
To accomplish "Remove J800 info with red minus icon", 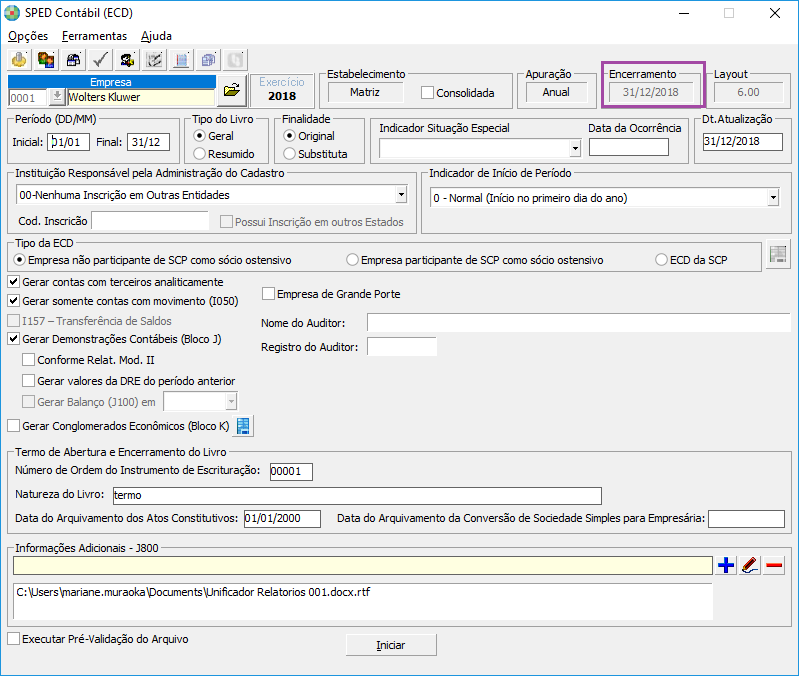I will [774, 565].
